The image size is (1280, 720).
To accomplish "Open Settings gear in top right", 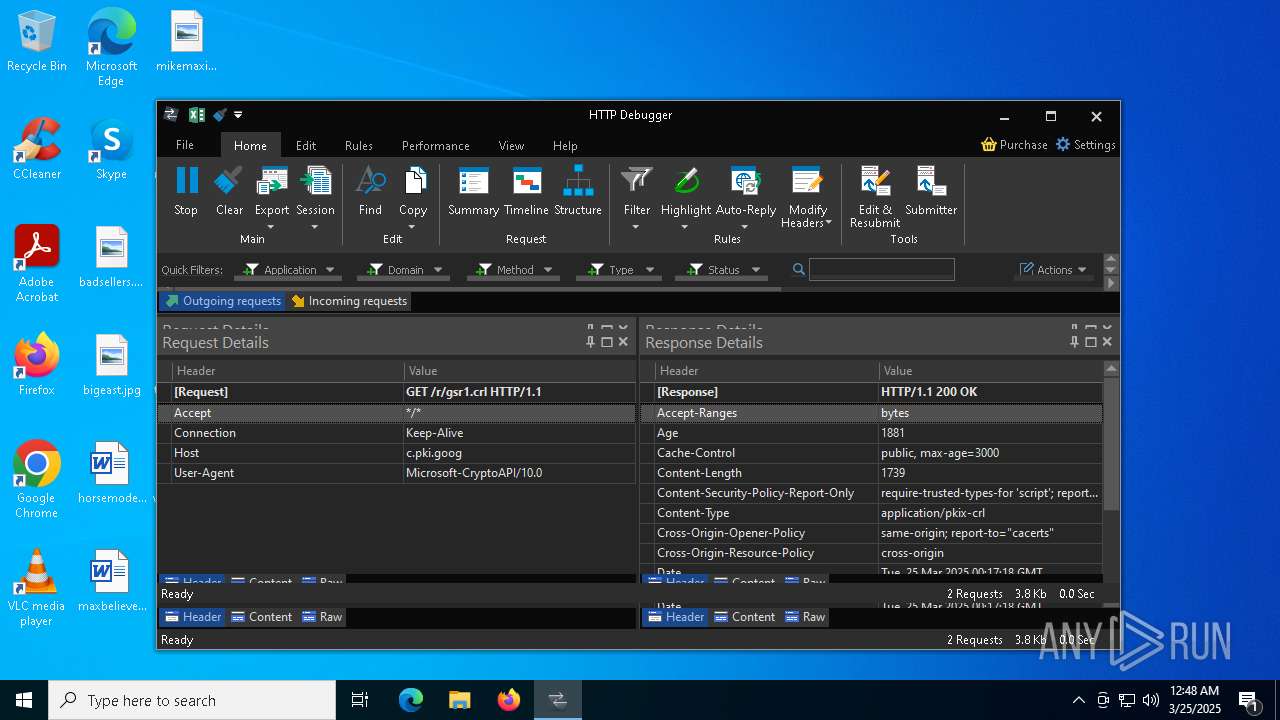I will click(1085, 145).
